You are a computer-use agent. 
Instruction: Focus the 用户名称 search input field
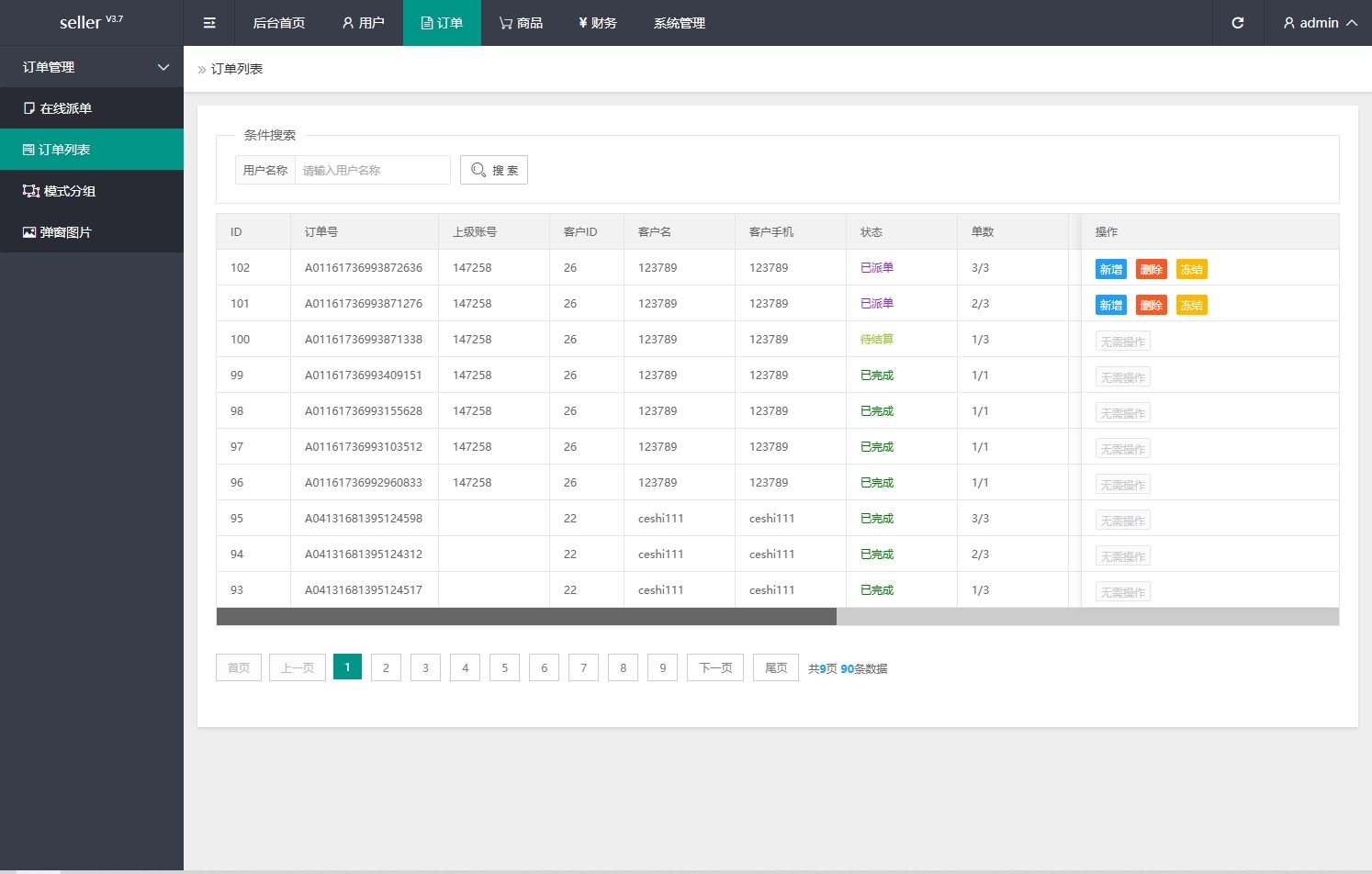372,170
